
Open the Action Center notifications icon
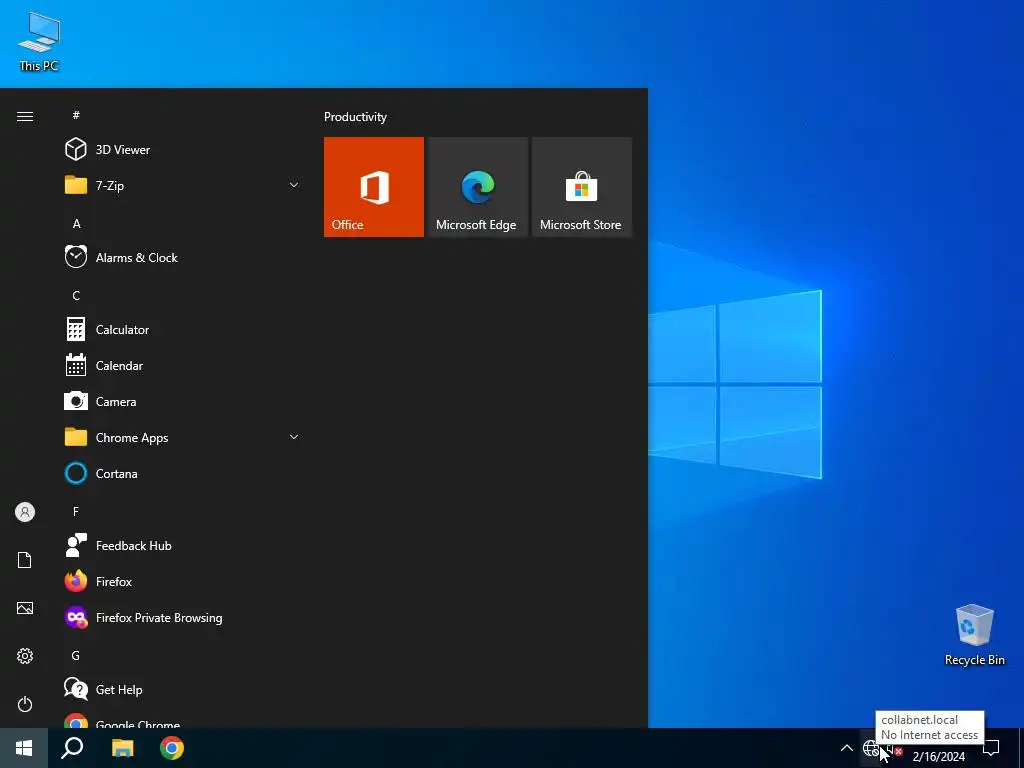991,748
